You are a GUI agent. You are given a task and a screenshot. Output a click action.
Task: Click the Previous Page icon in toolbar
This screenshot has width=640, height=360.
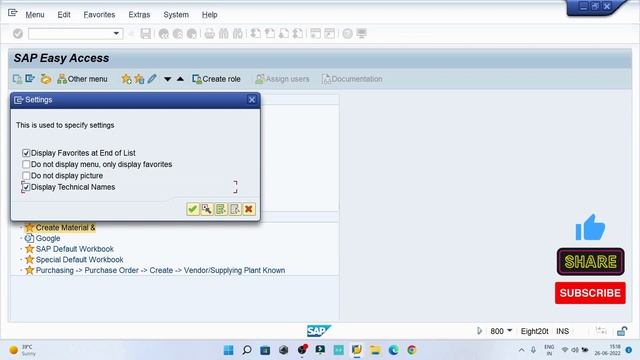tap(270, 33)
